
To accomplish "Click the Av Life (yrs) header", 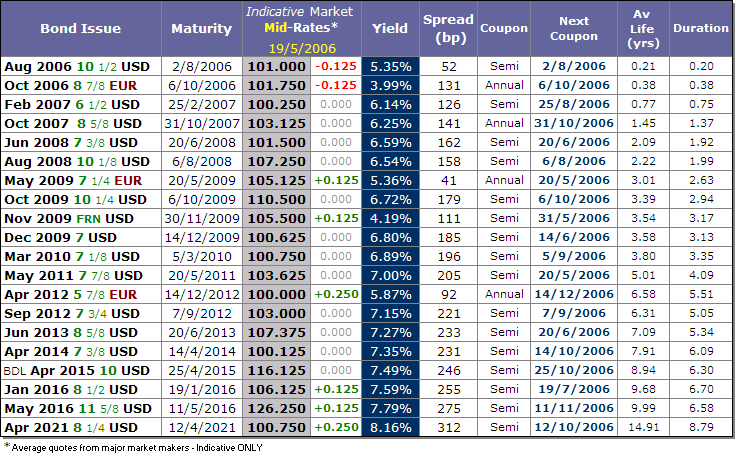I will [x=642, y=28].
